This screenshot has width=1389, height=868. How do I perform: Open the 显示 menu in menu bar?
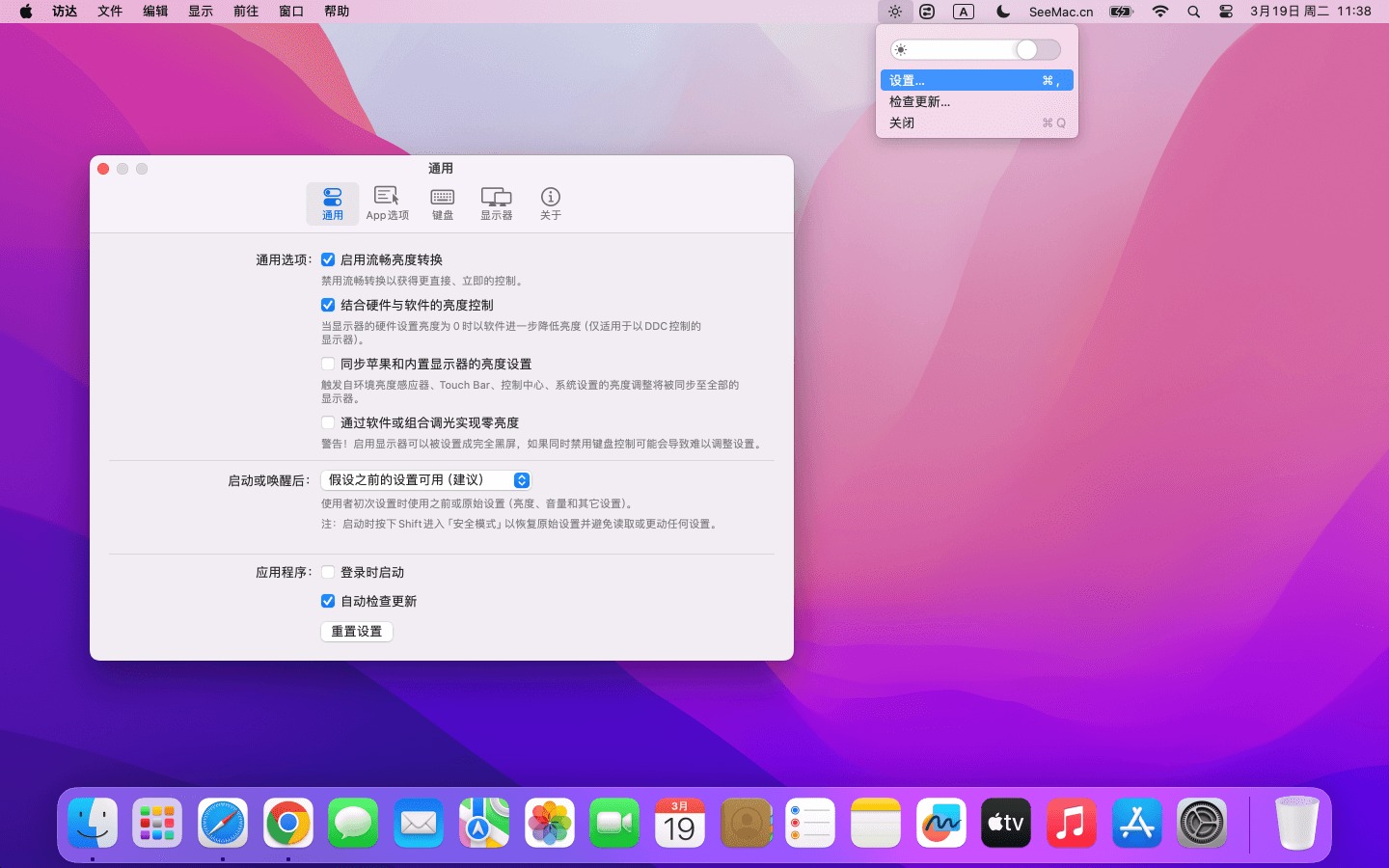[201, 12]
